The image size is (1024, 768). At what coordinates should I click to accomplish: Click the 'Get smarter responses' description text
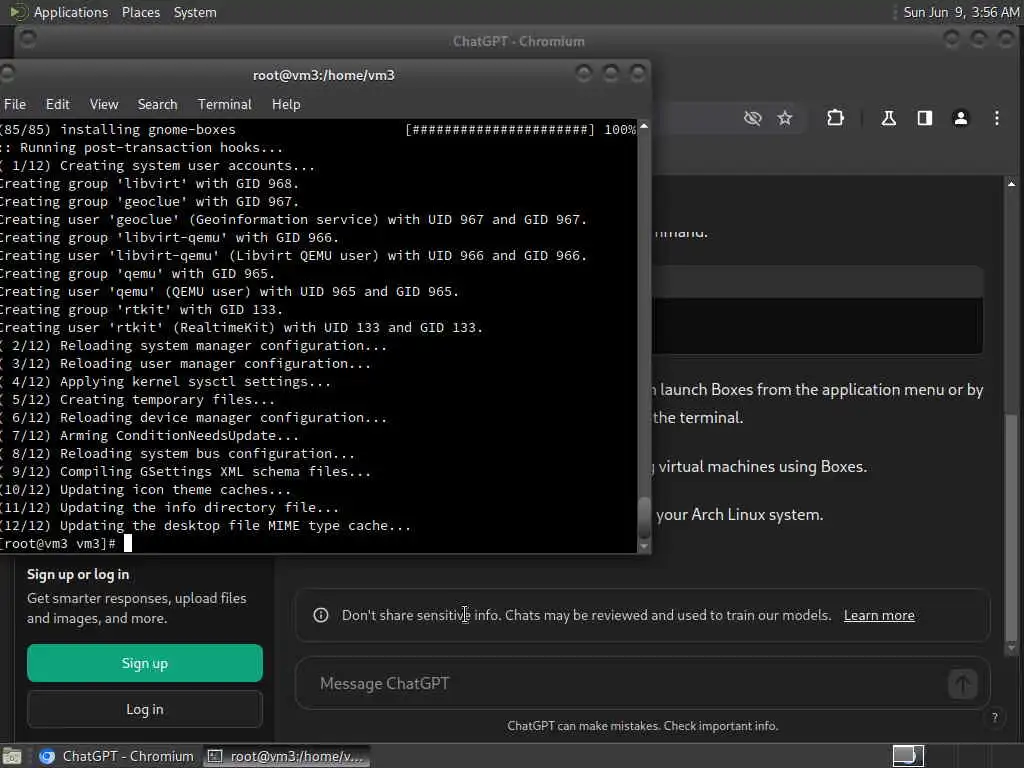tap(136, 608)
